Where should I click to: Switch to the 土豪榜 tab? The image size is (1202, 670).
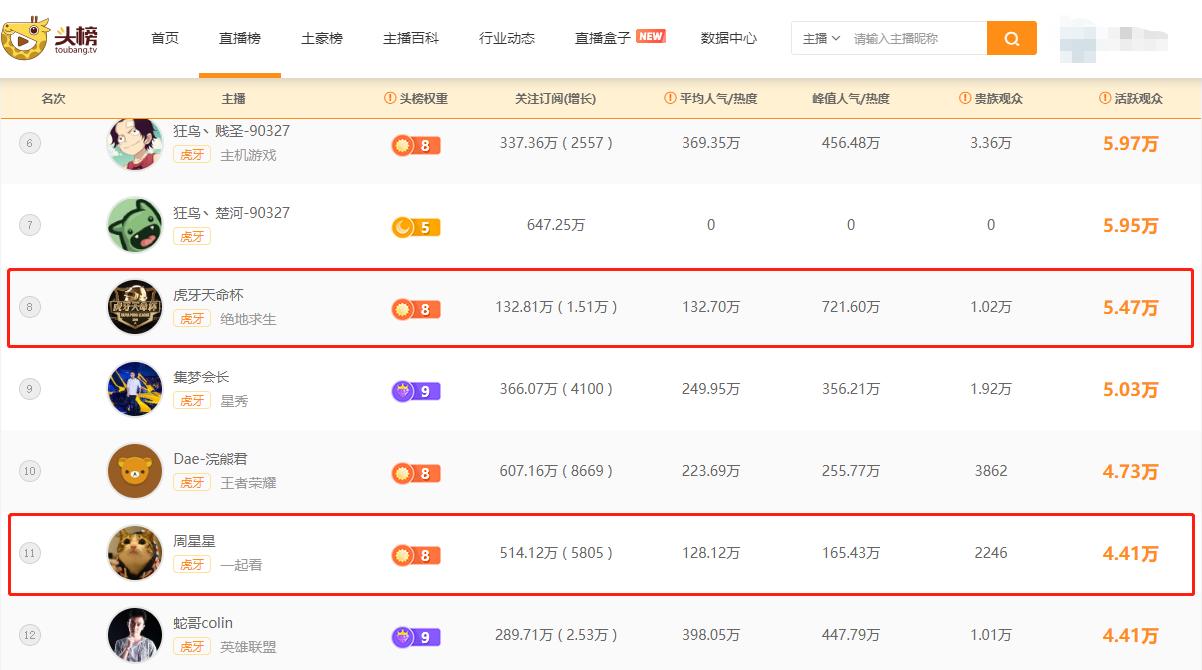(322, 39)
